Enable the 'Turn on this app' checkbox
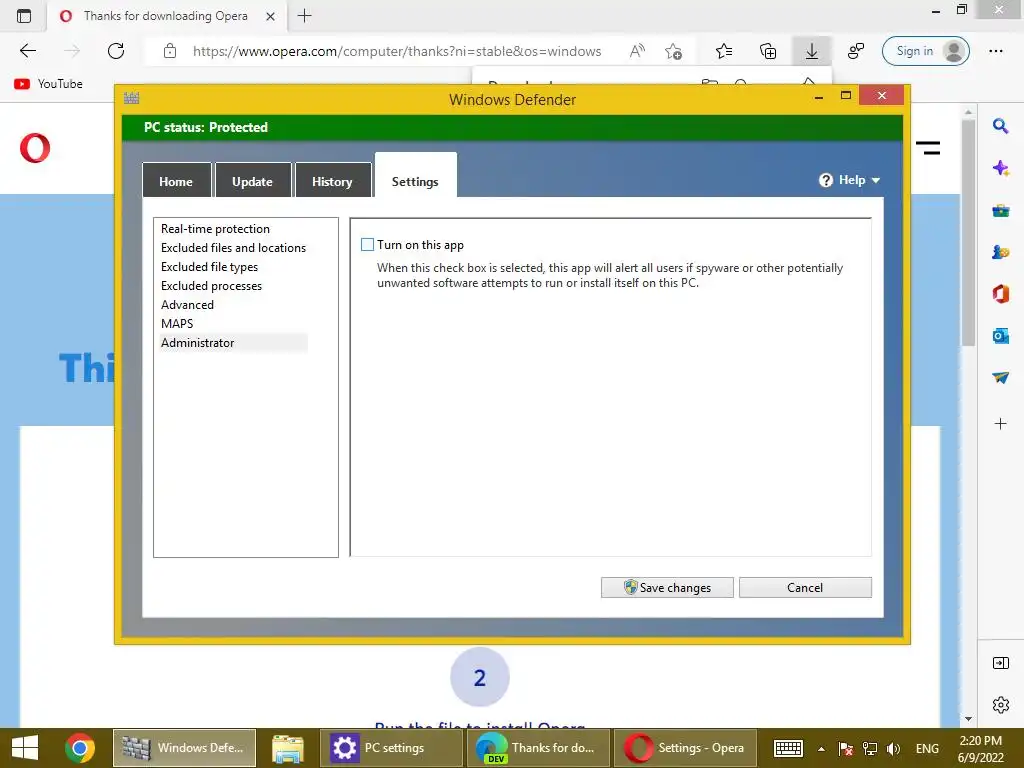Screen dimensions: 1024x768 [x=368, y=245]
